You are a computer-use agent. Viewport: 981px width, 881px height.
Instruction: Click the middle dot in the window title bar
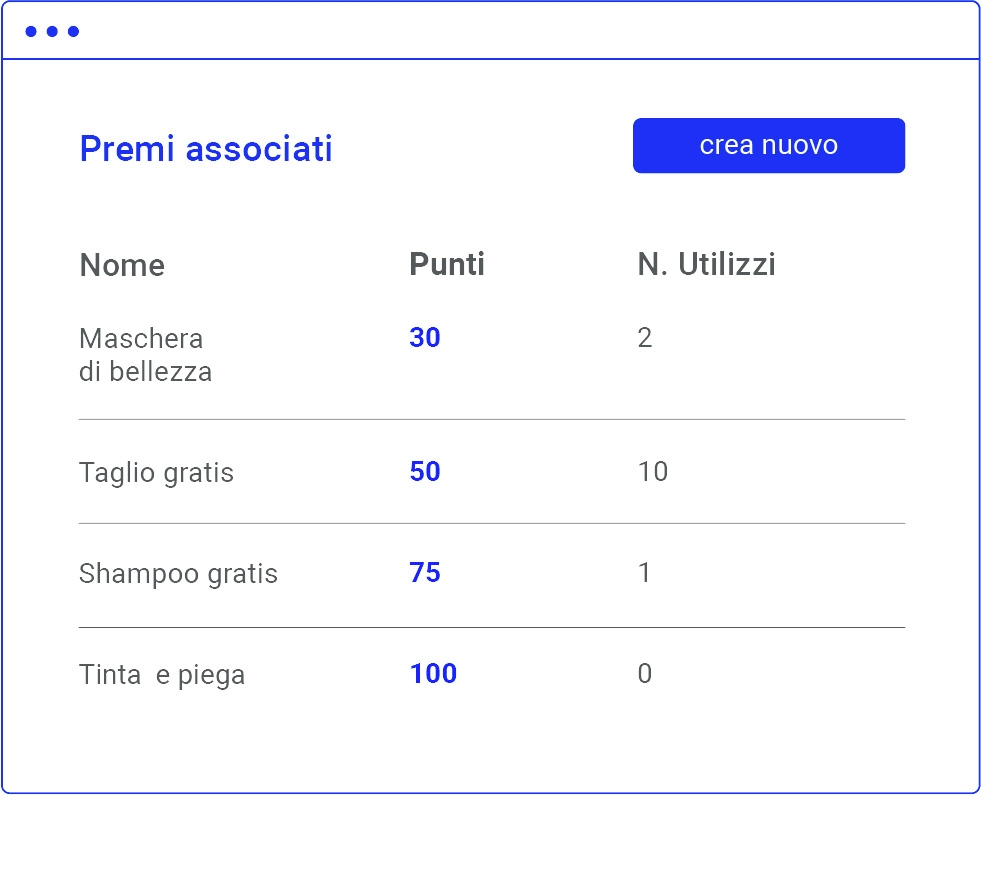click(x=52, y=32)
